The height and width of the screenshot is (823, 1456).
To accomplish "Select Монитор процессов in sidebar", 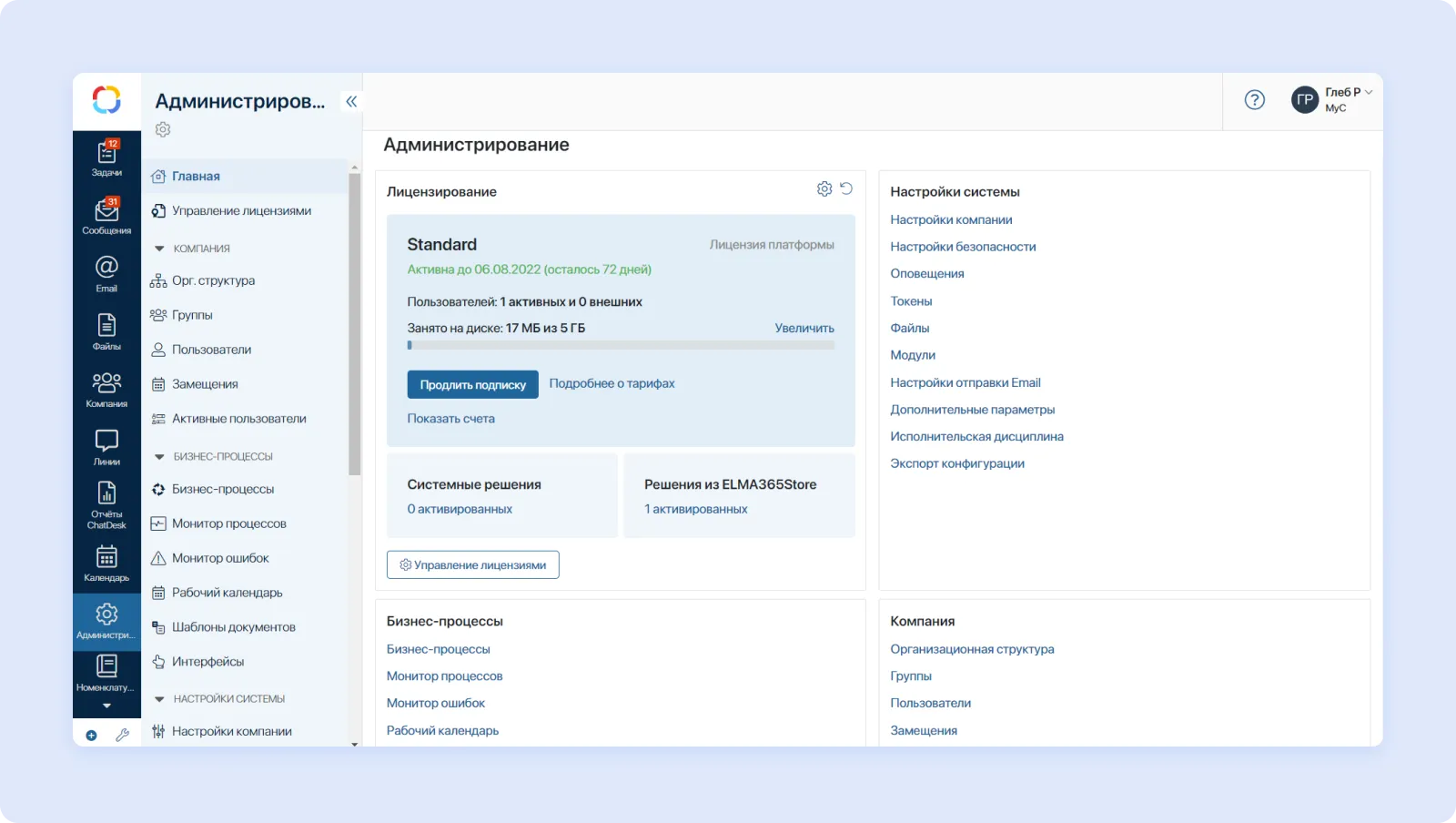I will pos(228,523).
